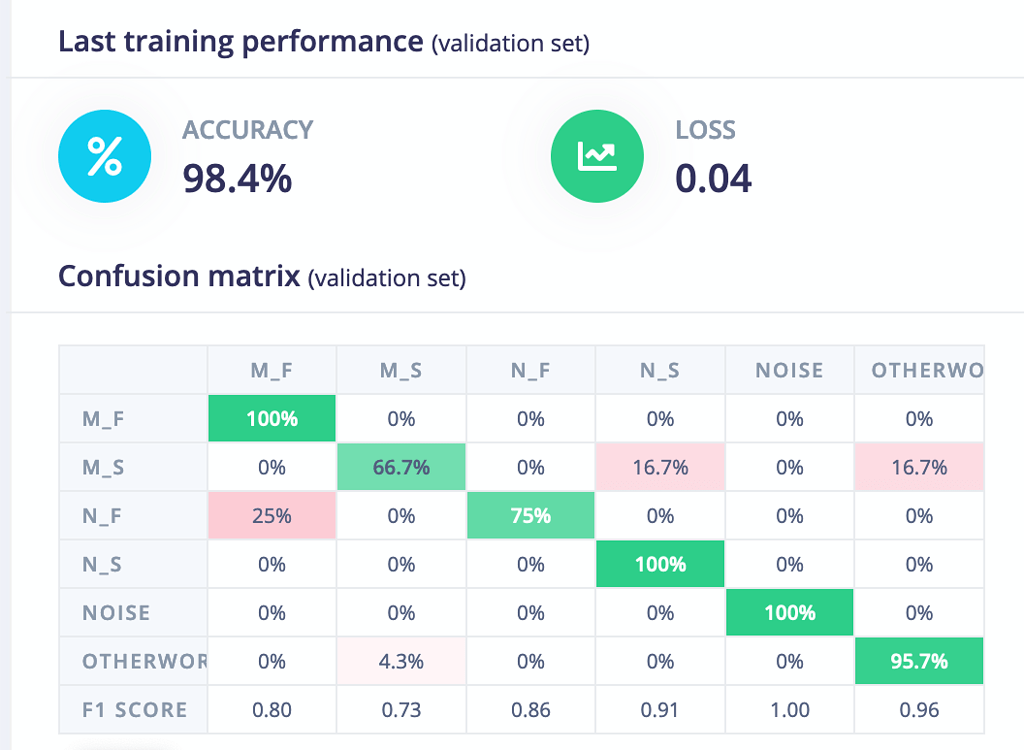Select the M_F column header
Image resolution: width=1024 pixels, height=750 pixels.
point(271,370)
